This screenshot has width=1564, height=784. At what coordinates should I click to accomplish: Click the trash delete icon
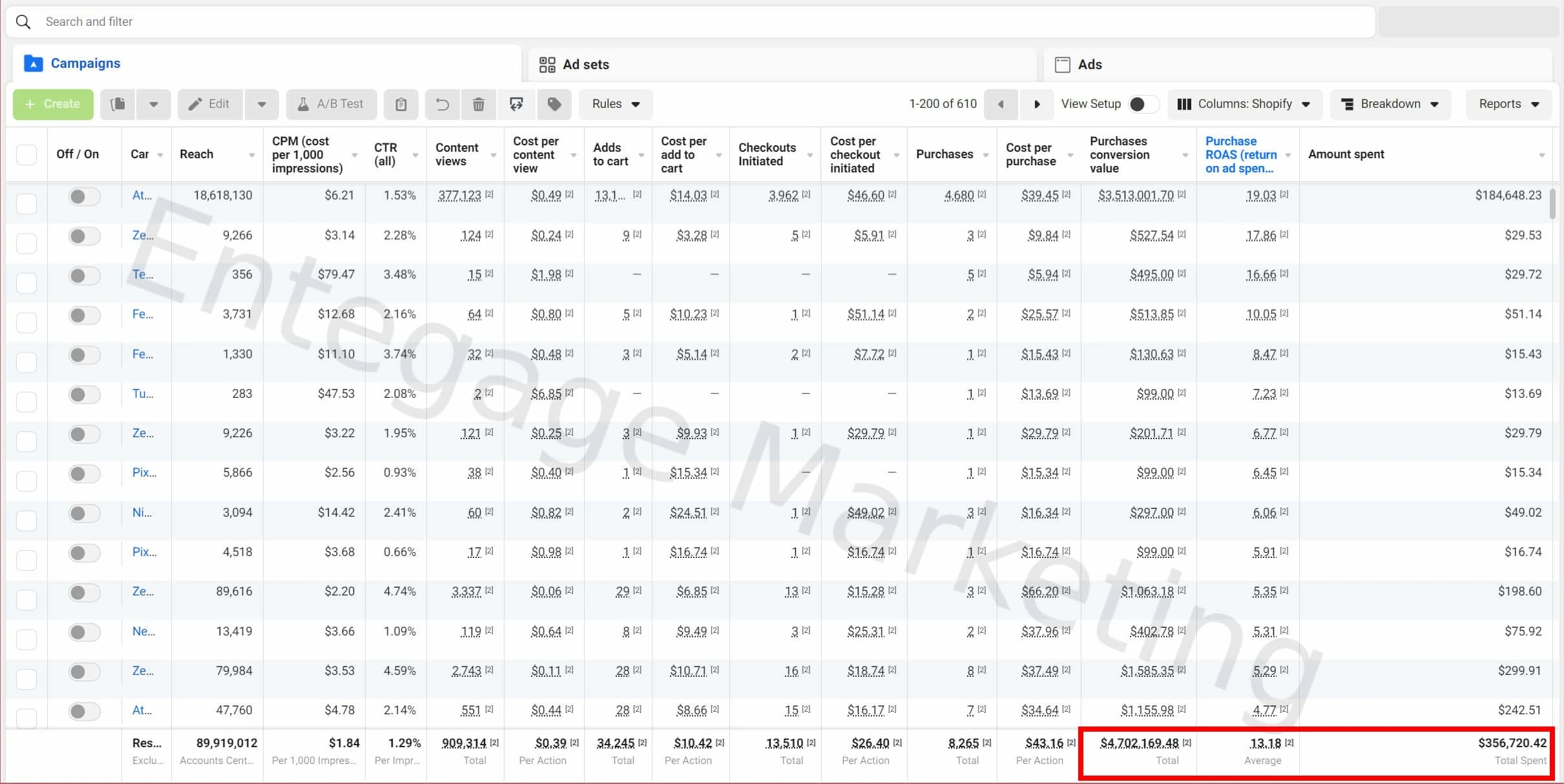[x=478, y=104]
